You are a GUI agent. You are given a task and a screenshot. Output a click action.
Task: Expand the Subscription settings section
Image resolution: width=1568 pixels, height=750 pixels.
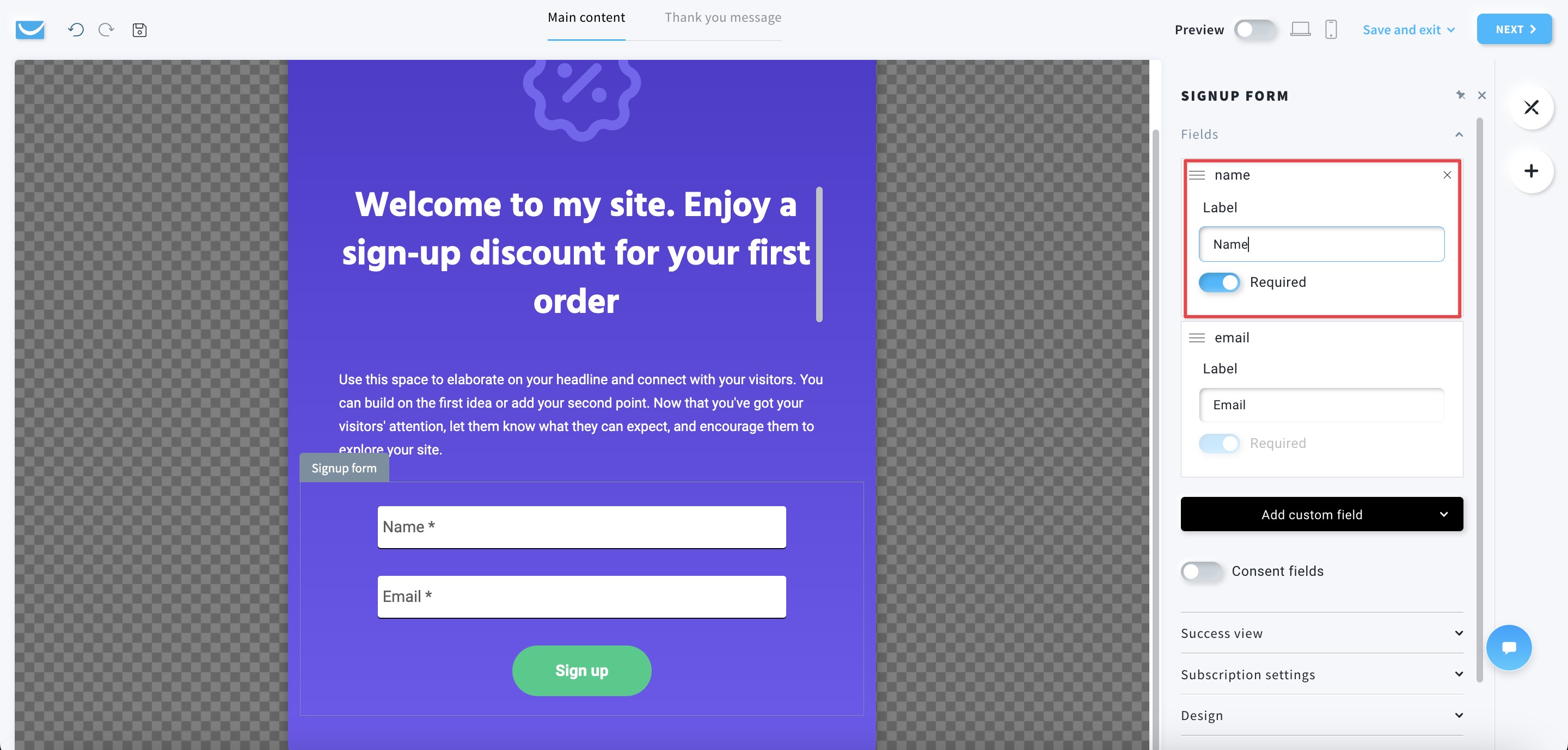pyautogui.click(x=1320, y=674)
